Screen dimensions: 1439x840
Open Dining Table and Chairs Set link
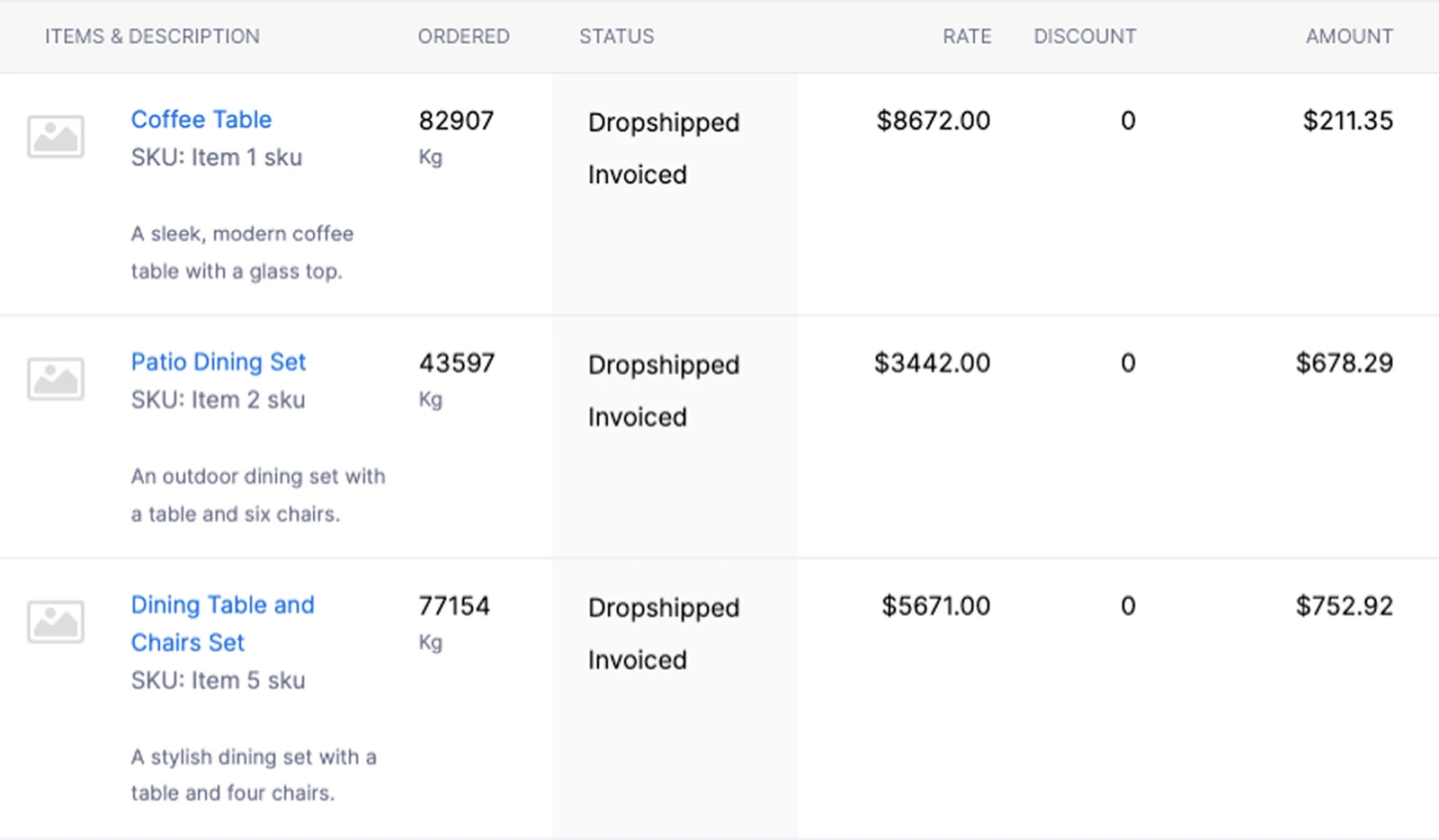click(222, 623)
